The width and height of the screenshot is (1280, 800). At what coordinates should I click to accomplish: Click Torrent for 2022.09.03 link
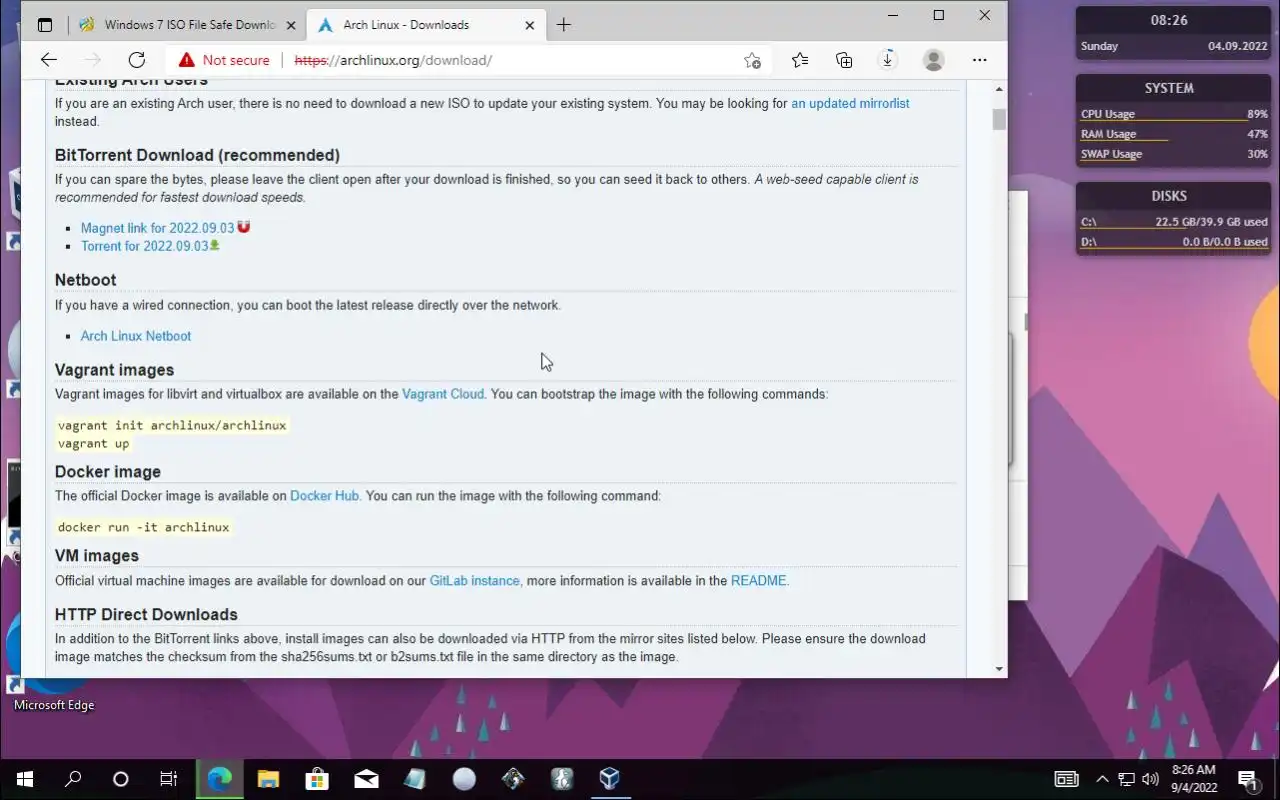click(x=144, y=246)
